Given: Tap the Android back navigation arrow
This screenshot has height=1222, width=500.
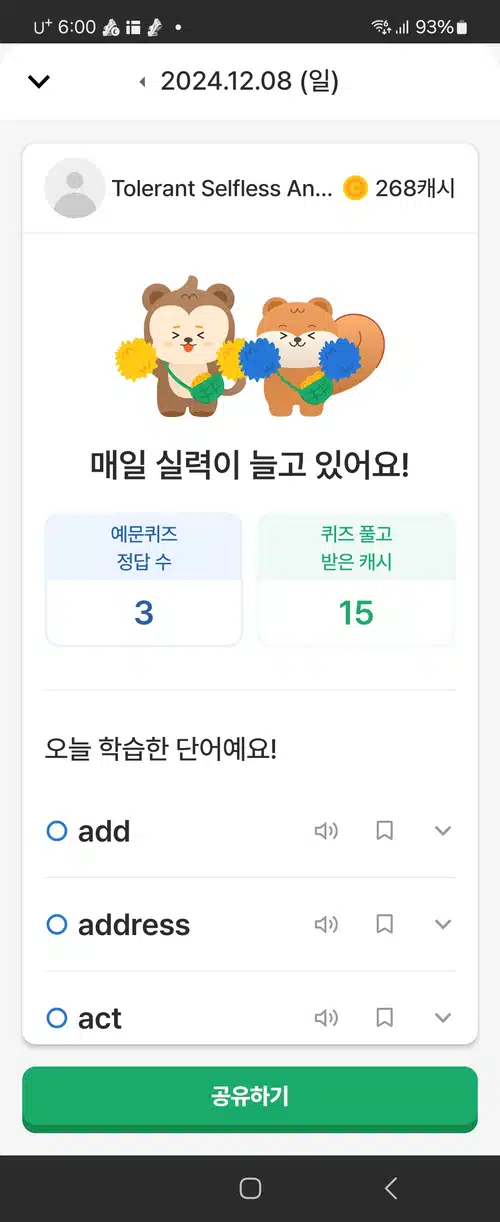Looking at the screenshot, I should (x=391, y=1188).
